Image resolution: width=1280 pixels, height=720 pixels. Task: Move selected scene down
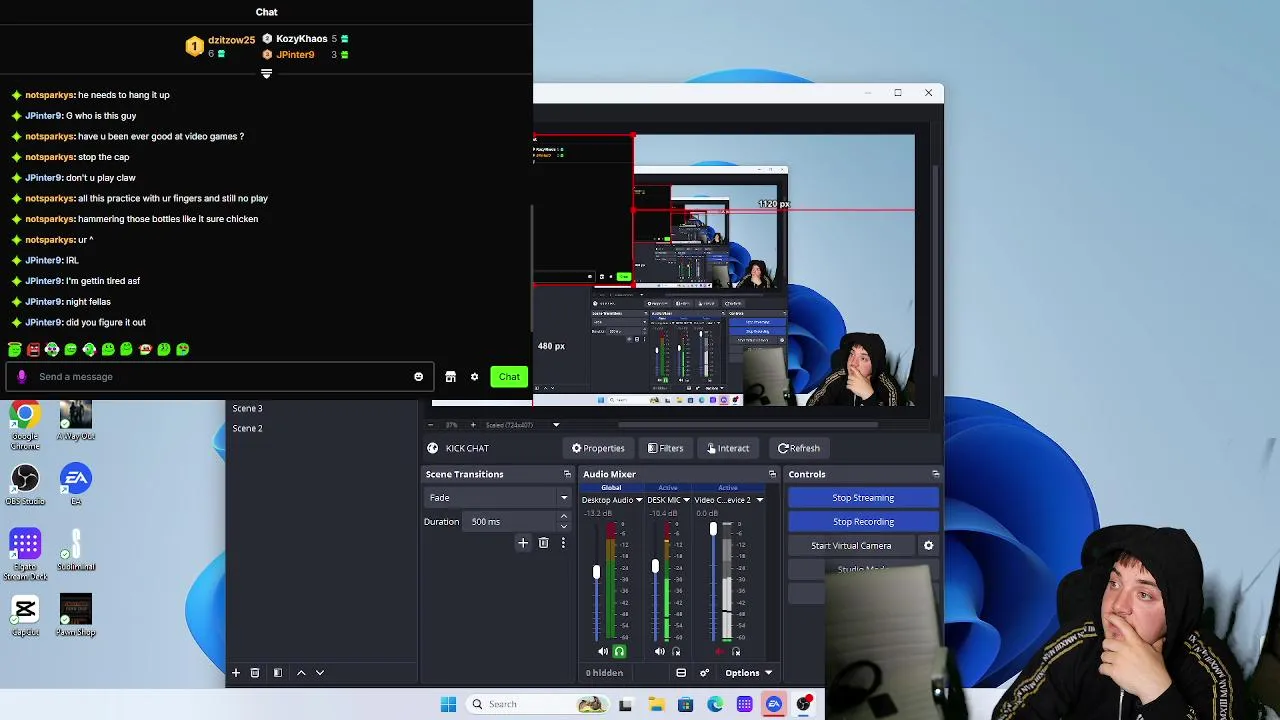[320, 673]
